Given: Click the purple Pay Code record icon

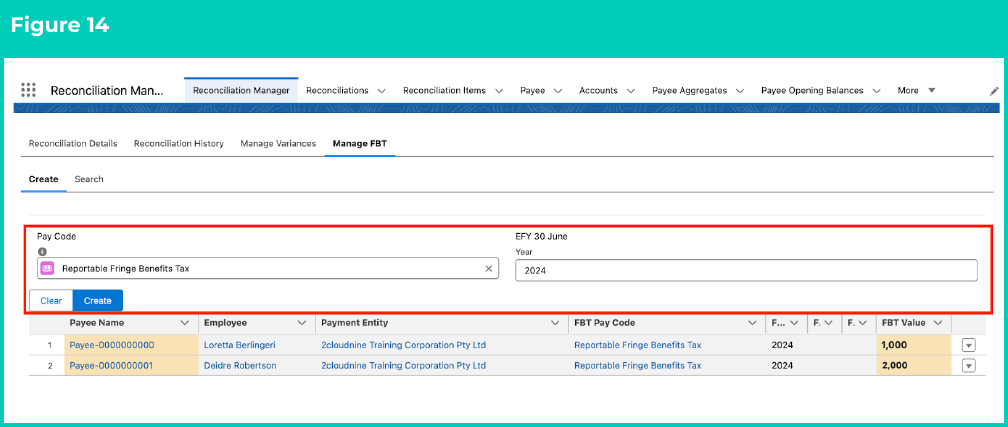Looking at the screenshot, I should [x=49, y=269].
